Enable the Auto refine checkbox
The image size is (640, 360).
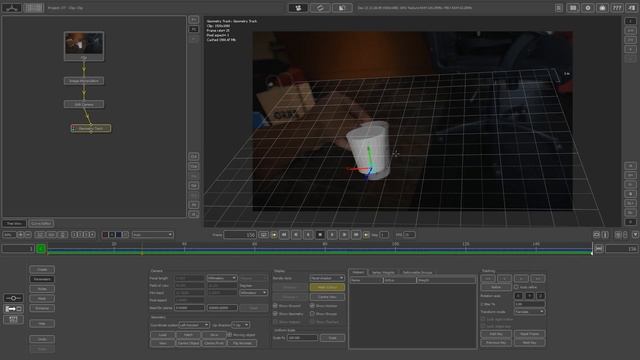coord(516,287)
